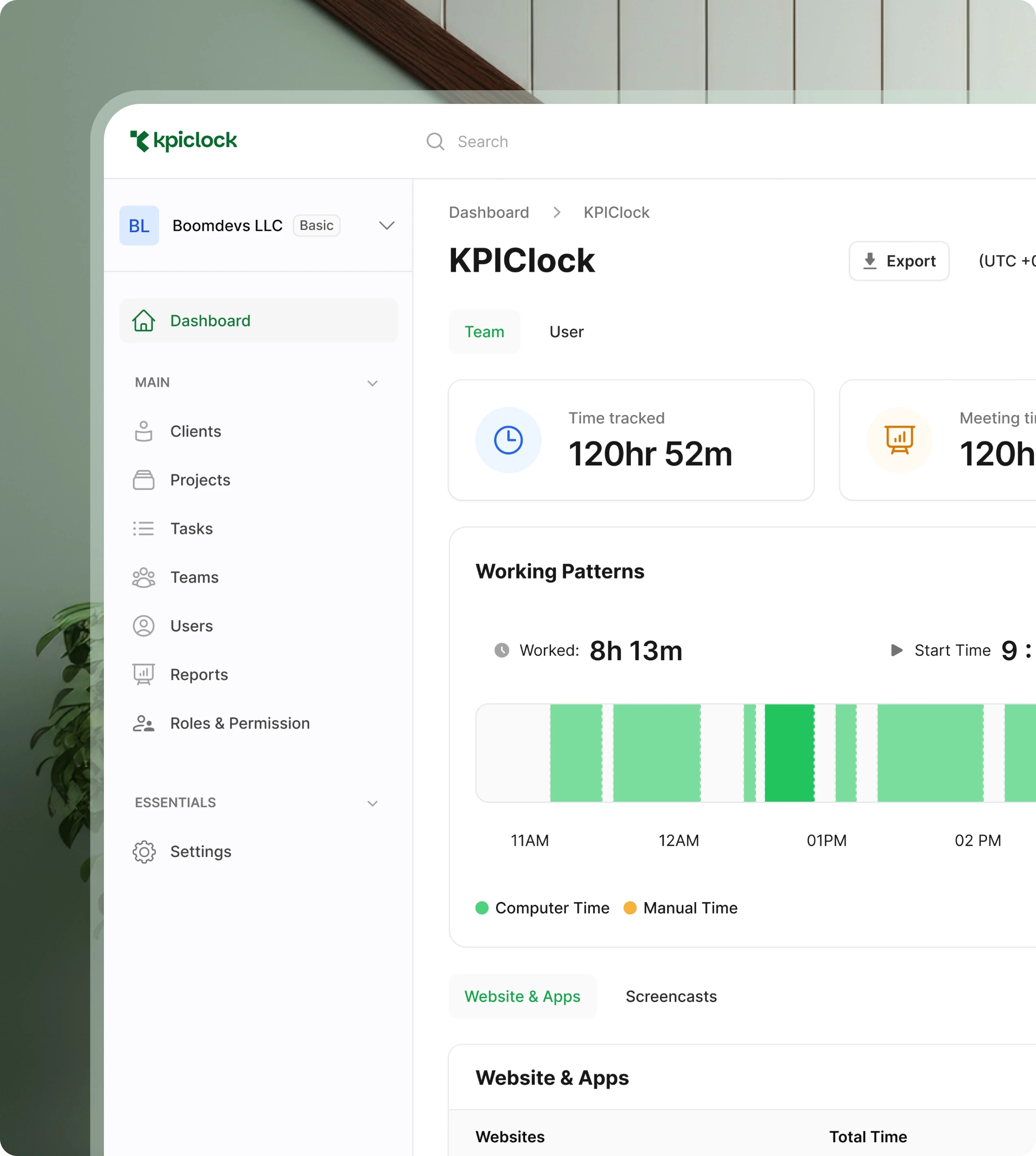Open the Dashboard menu item
The width and height of the screenshot is (1036, 1156).
click(x=258, y=321)
